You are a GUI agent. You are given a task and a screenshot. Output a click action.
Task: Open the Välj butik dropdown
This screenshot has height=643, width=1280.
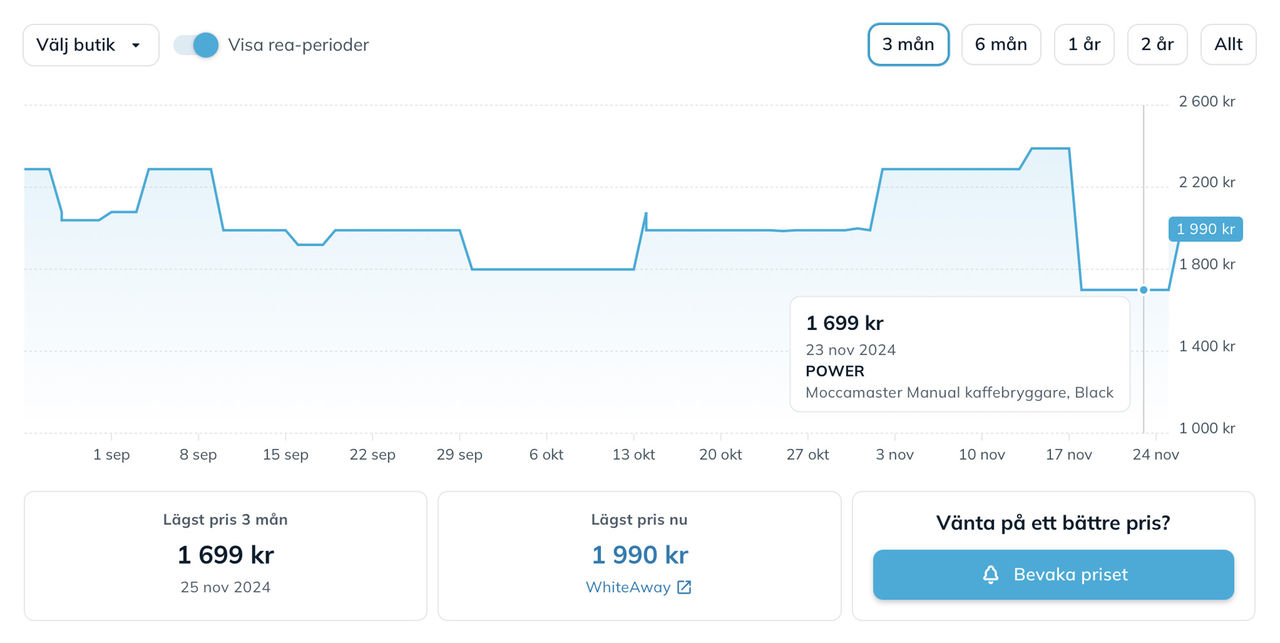coord(90,45)
